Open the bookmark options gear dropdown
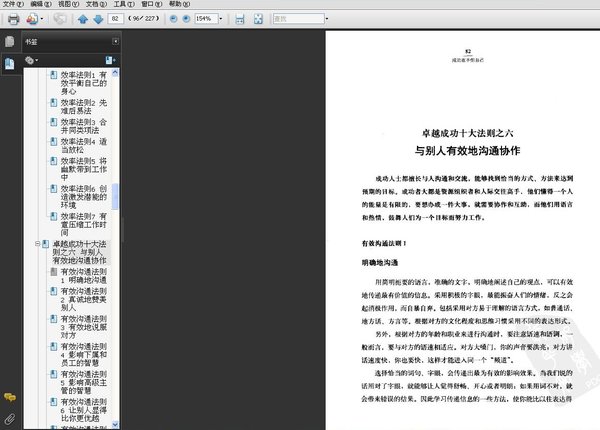The image size is (600, 430). (33, 61)
